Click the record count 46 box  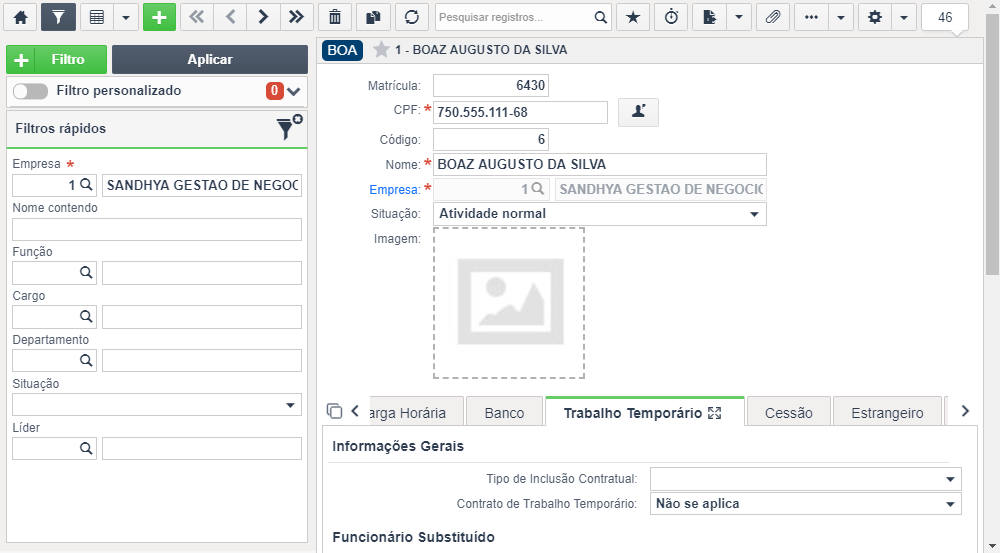(945, 17)
